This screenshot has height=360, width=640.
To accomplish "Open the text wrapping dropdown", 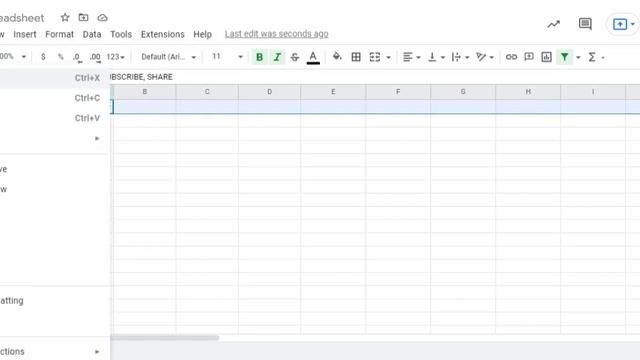I will tap(460, 57).
